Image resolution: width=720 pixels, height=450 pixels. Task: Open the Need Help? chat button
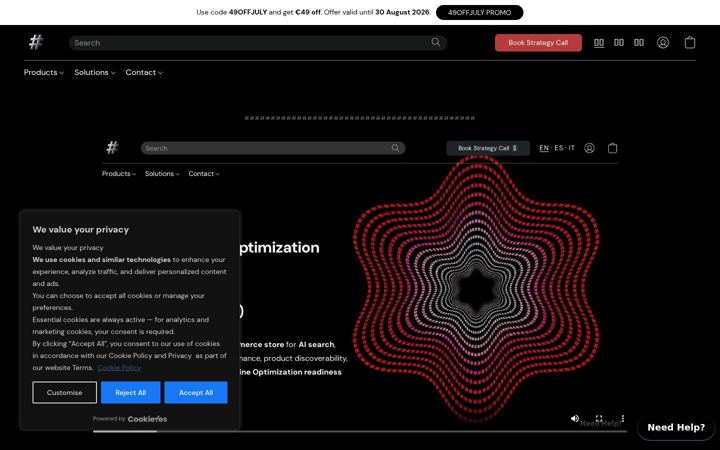(676, 428)
